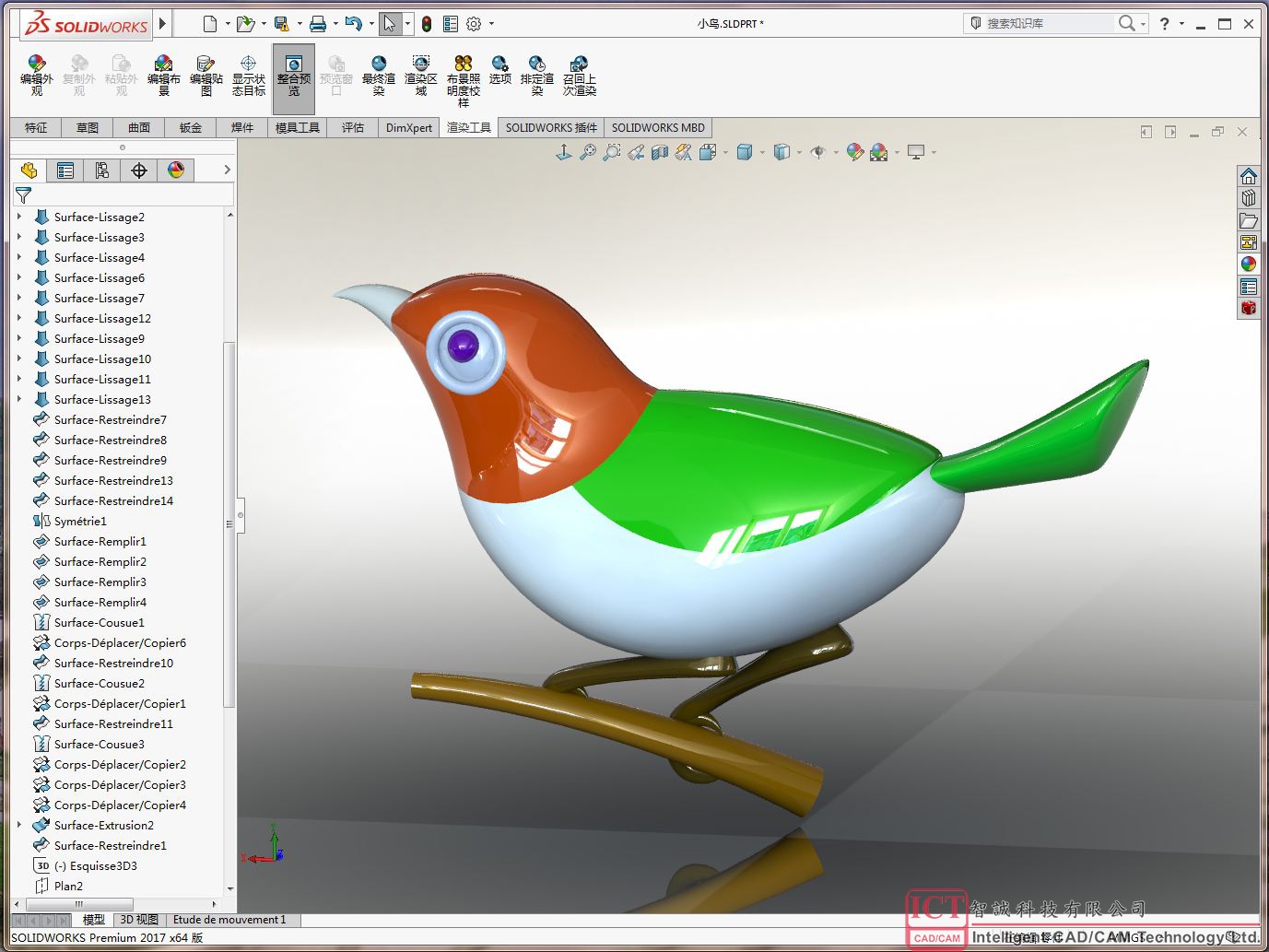Click the 编辑贴图 (Edit Decal) tool
Viewport: 1269px width, 952px height.
[x=206, y=76]
